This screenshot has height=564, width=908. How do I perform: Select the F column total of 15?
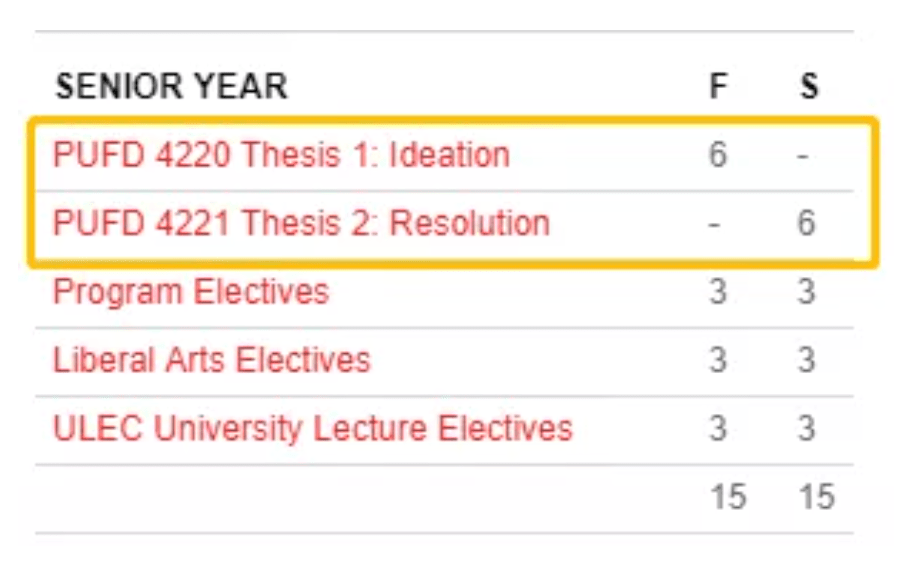coord(728,497)
